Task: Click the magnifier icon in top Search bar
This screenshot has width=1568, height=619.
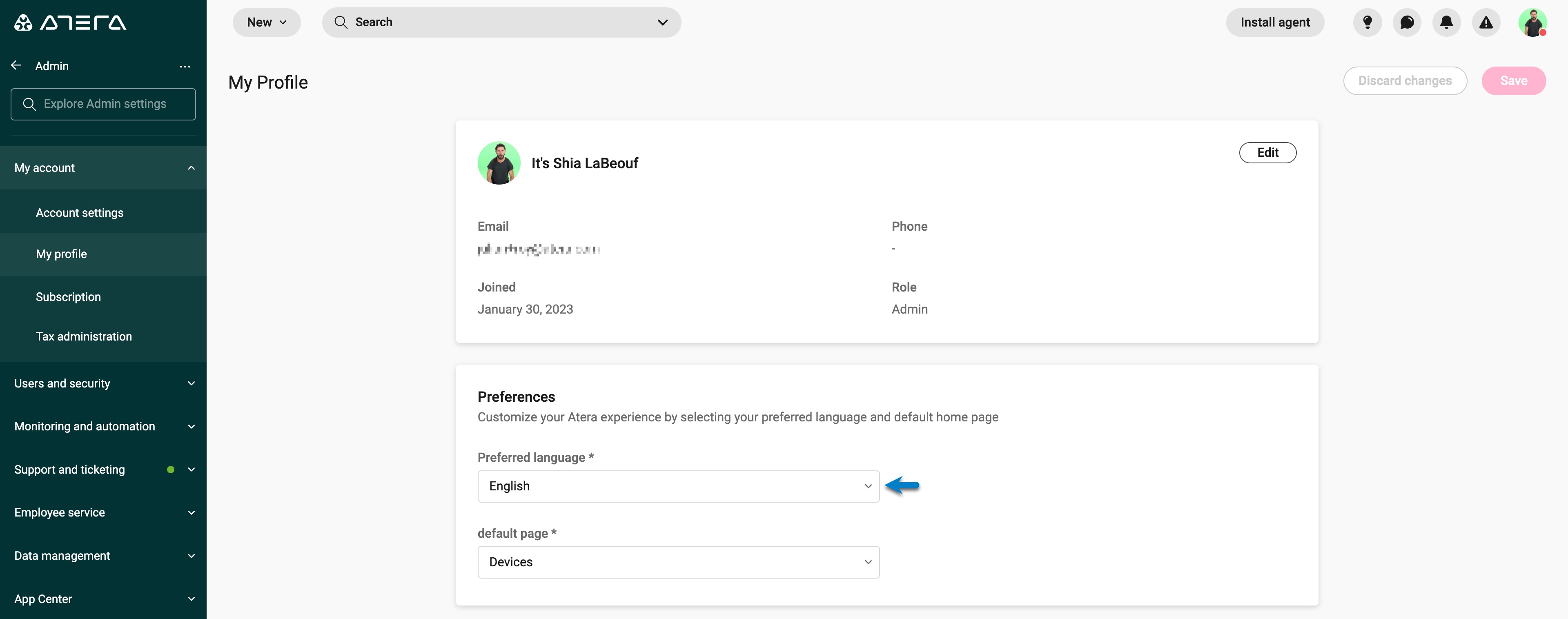Action: click(341, 22)
